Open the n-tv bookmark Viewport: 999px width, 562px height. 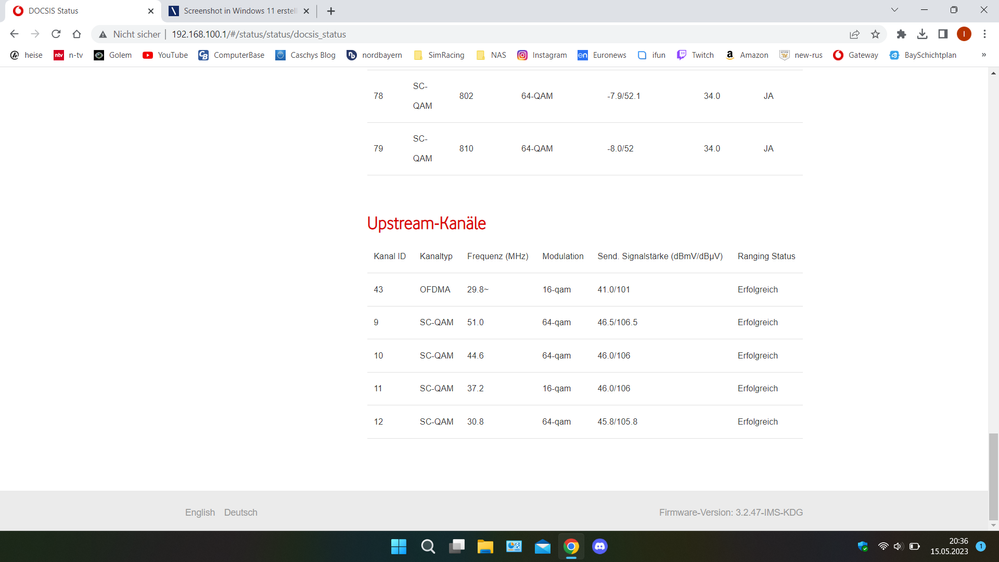68,55
